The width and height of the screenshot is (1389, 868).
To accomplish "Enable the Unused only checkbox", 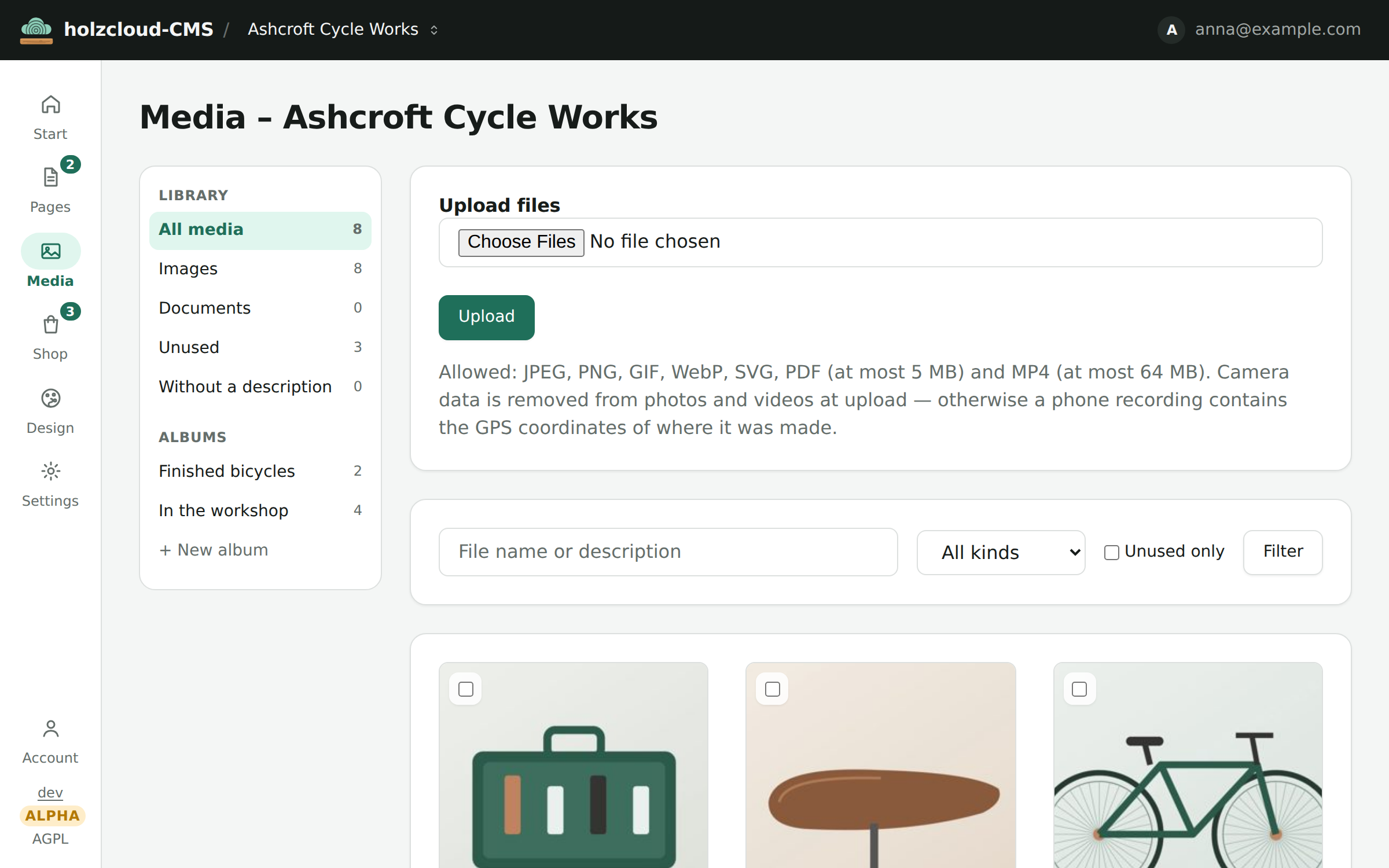I will [x=1111, y=553].
